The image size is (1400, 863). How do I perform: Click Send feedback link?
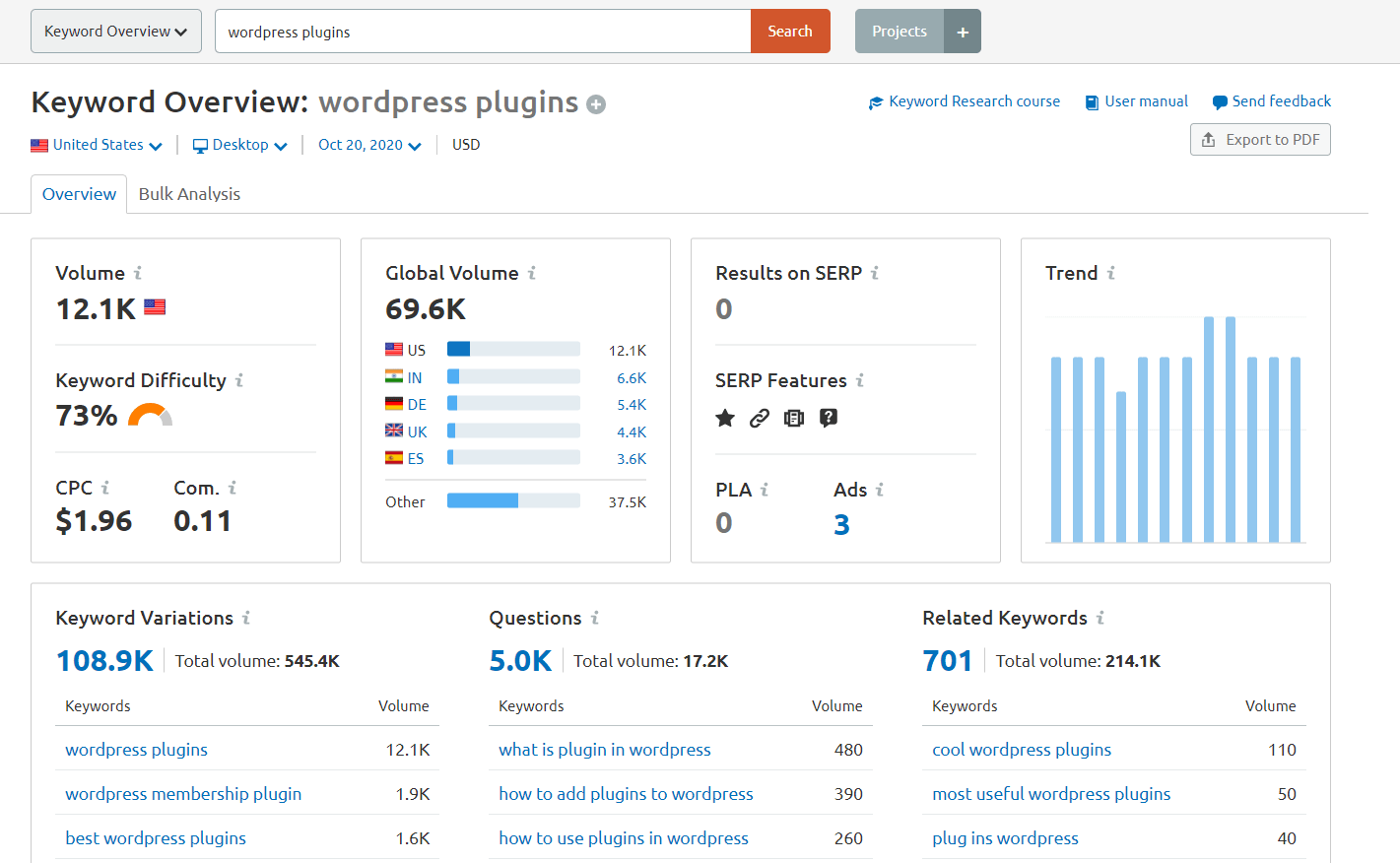1272,101
